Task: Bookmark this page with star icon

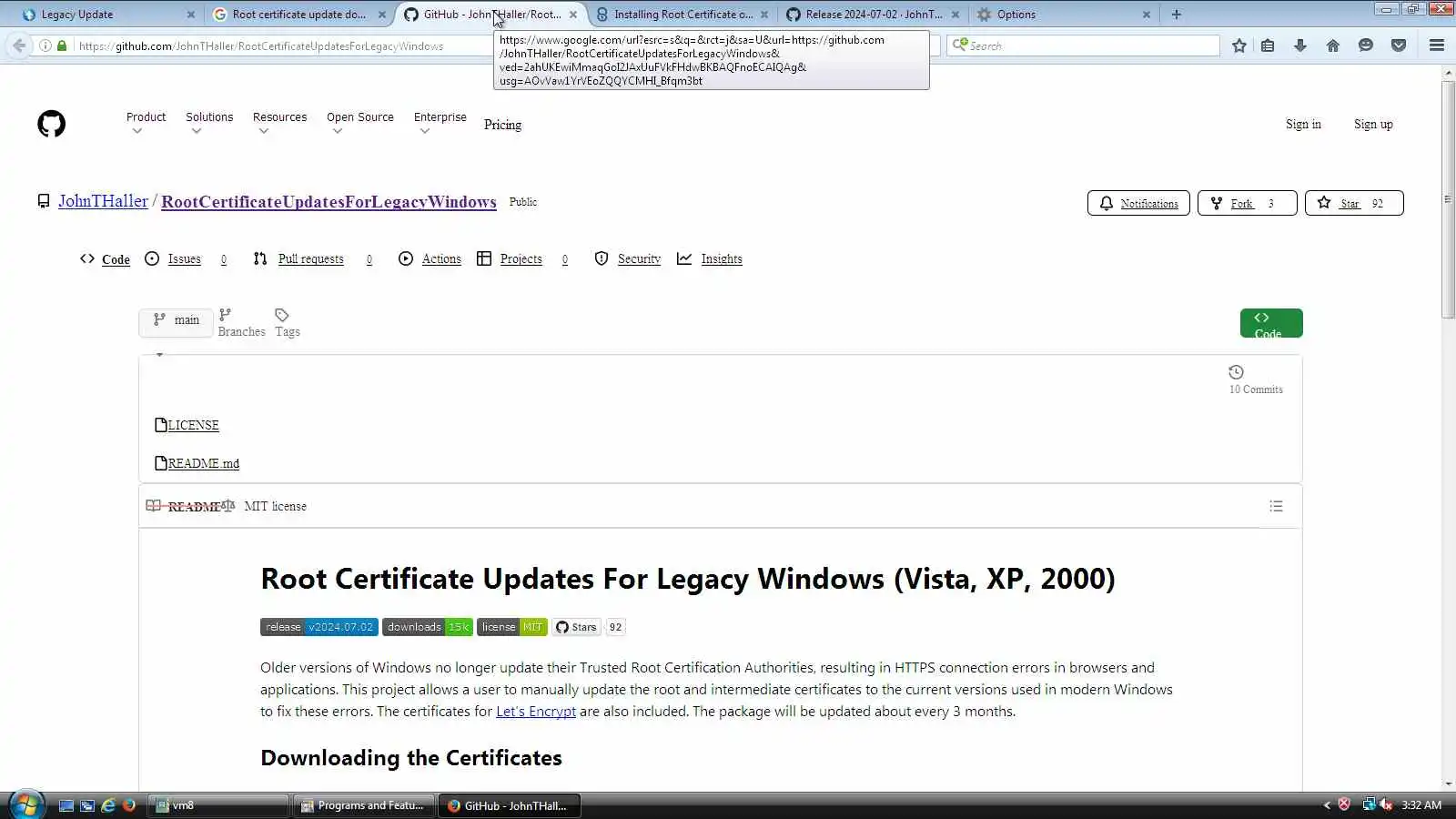Action: [x=1239, y=45]
